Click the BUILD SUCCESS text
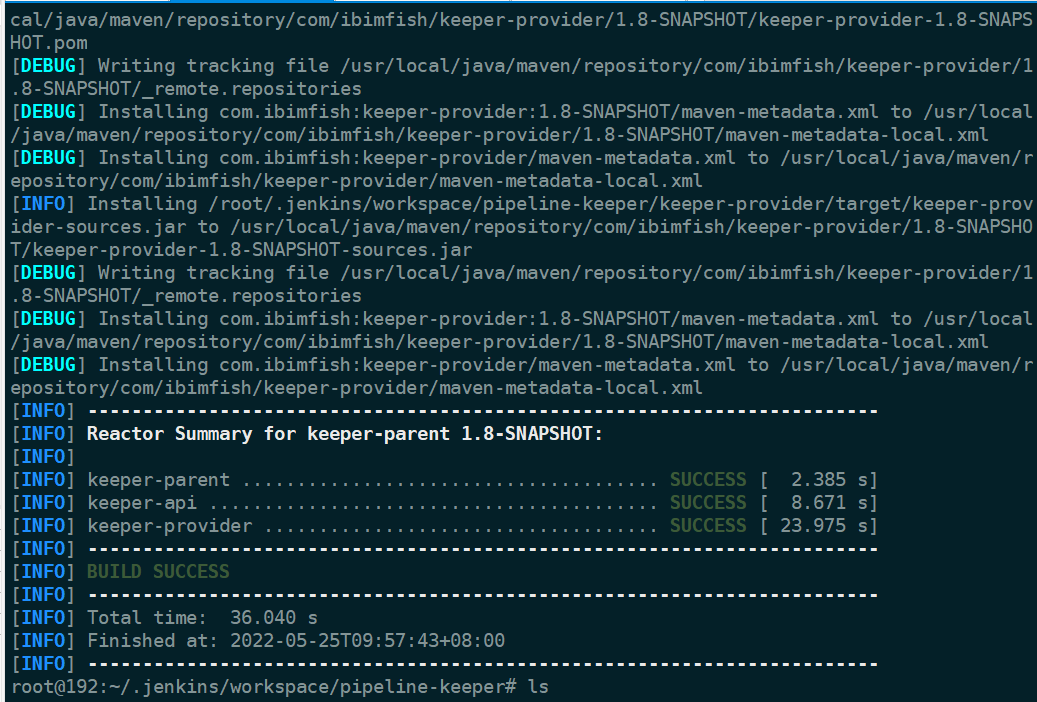 tap(158, 572)
